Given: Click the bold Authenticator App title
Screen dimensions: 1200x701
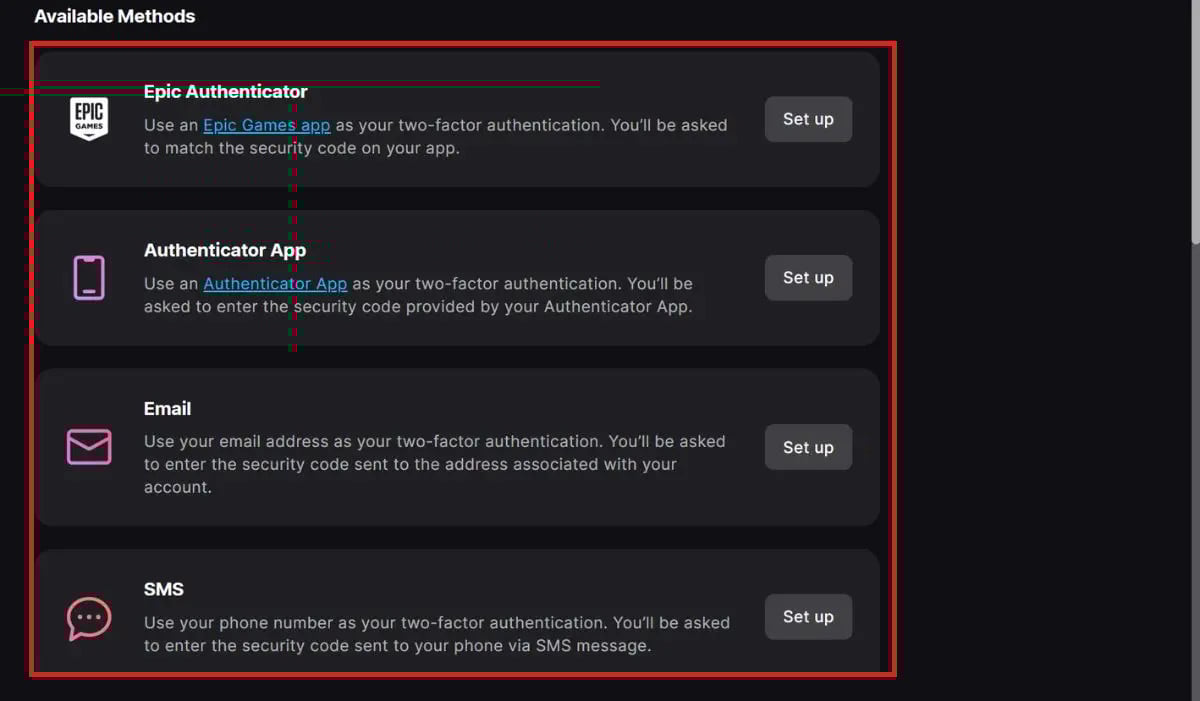Looking at the screenshot, I should [224, 250].
